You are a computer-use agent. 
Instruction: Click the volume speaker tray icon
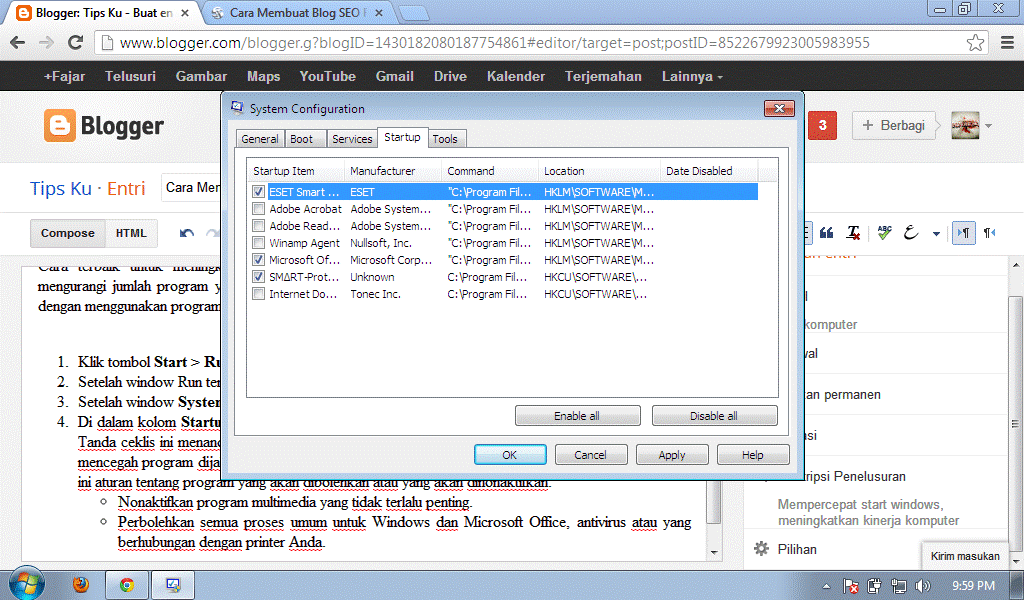922,586
